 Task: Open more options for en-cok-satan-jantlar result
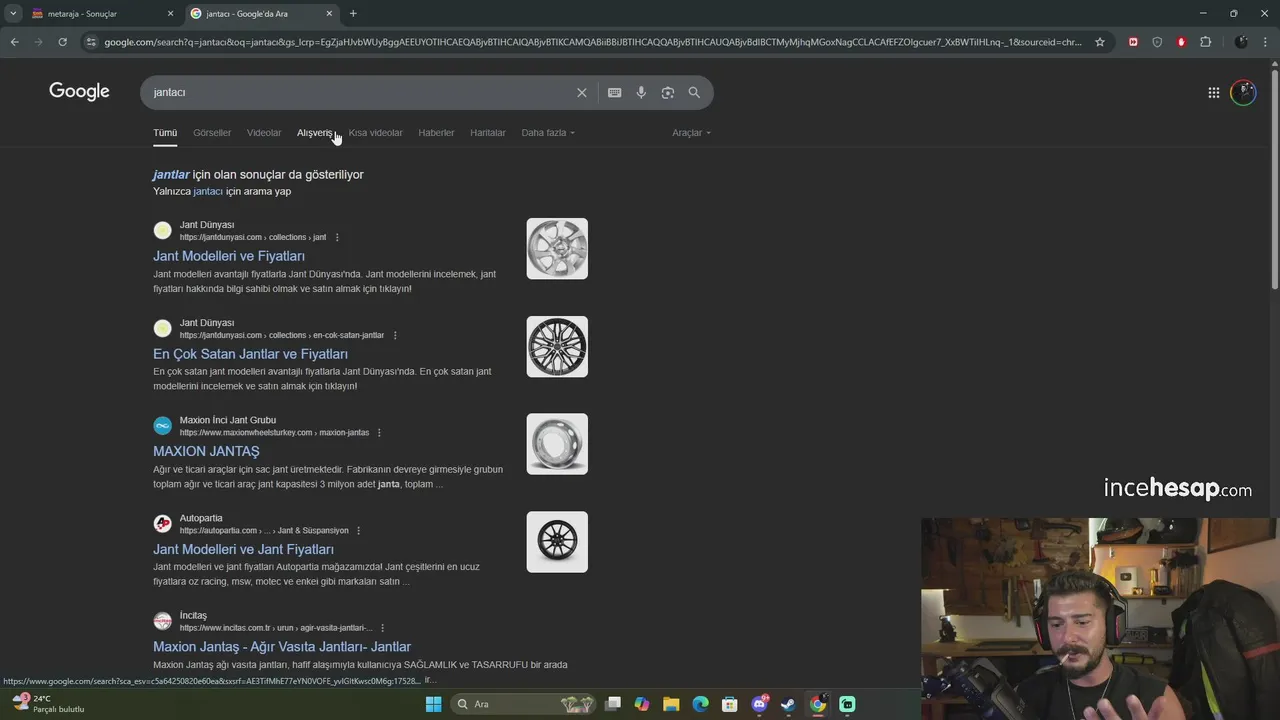pos(395,336)
